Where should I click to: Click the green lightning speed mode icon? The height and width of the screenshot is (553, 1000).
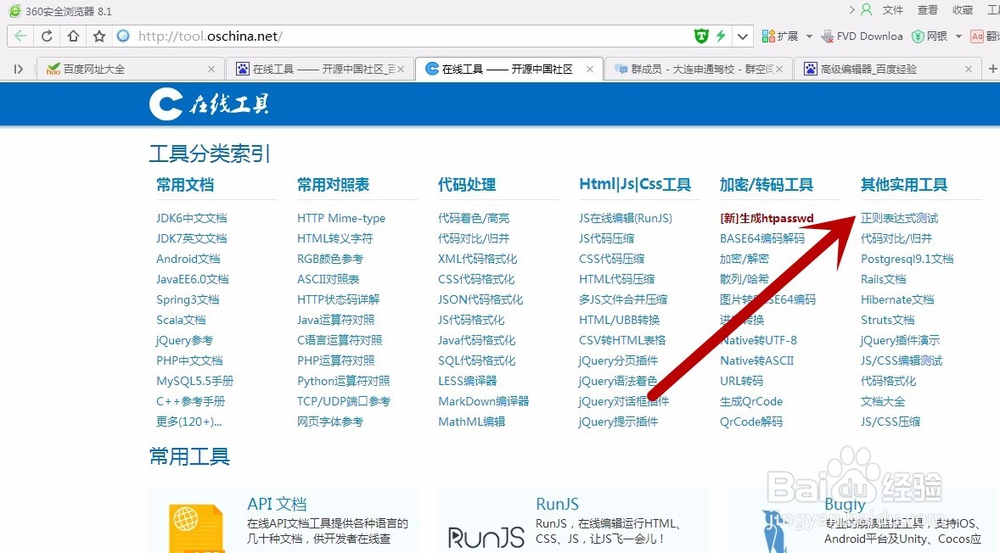pyautogui.click(x=721, y=36)
